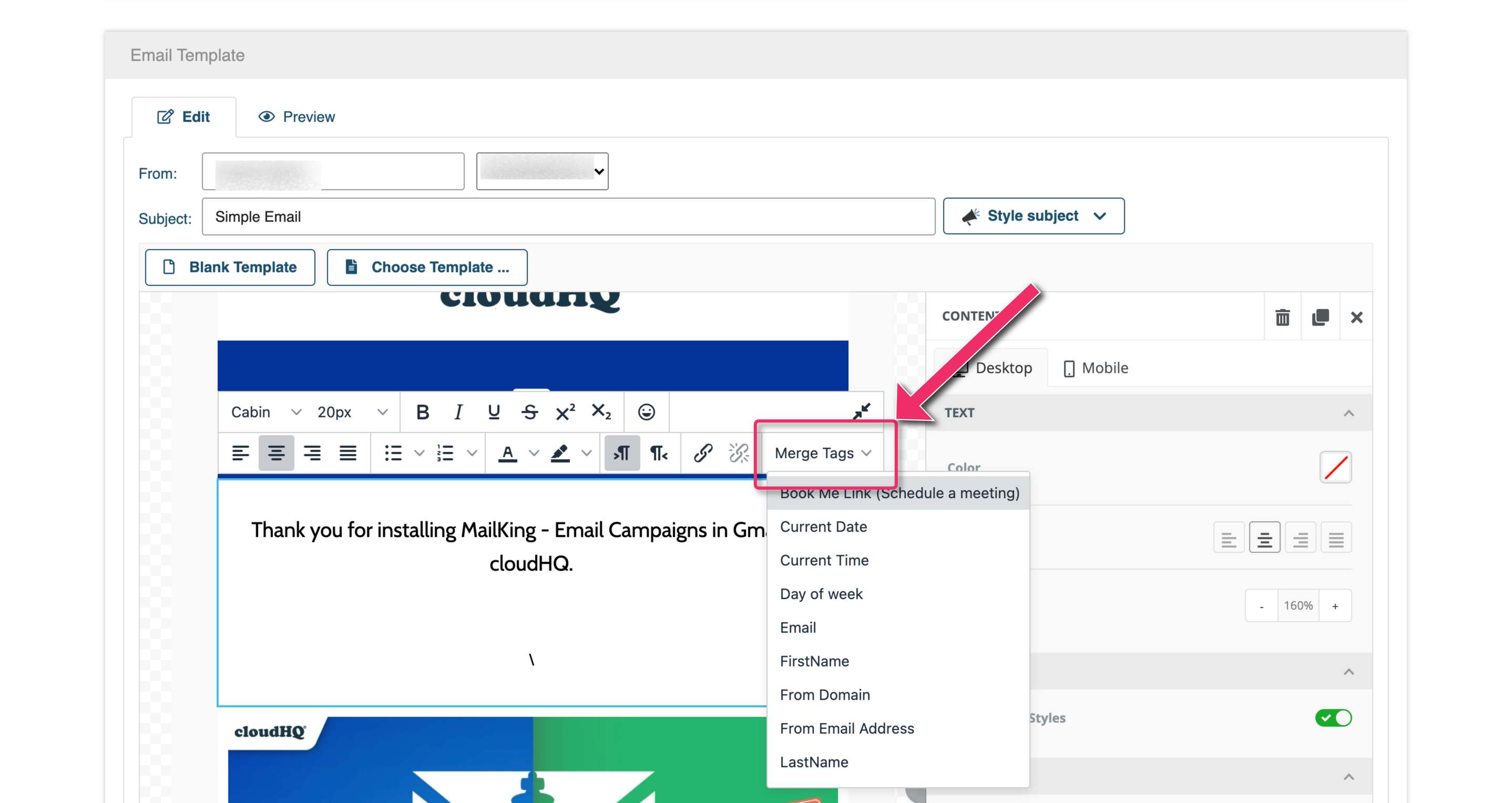Toggle bold formatting in the text toolbar
The height and width of the screenshot is (803, 1512).
(x=422, y=412)
